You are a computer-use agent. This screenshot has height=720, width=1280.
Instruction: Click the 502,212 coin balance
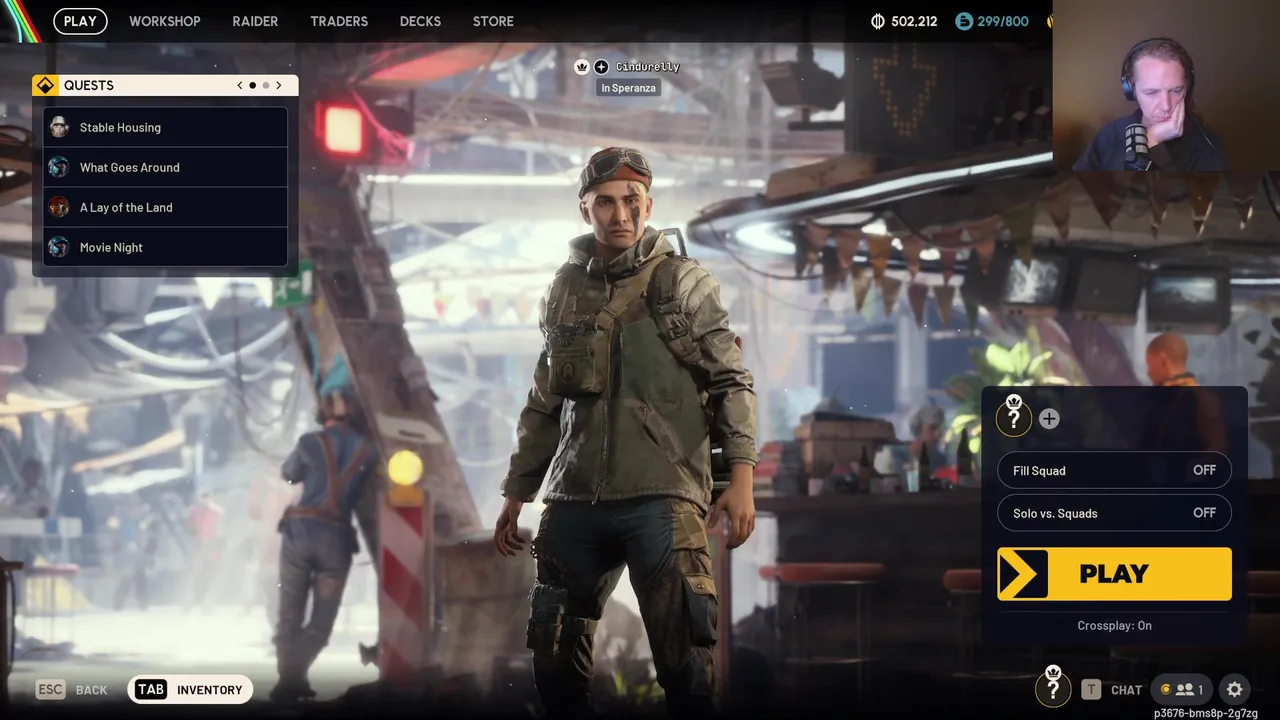(x=914, y=21)
